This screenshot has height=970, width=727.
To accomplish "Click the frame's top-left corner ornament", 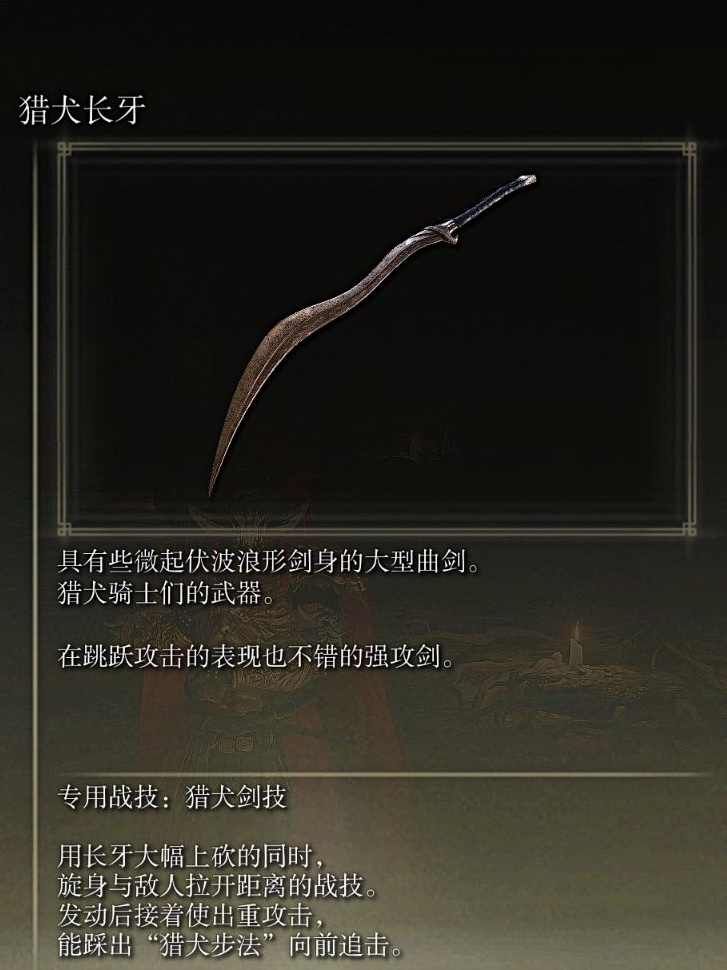I will click(64, 150).
